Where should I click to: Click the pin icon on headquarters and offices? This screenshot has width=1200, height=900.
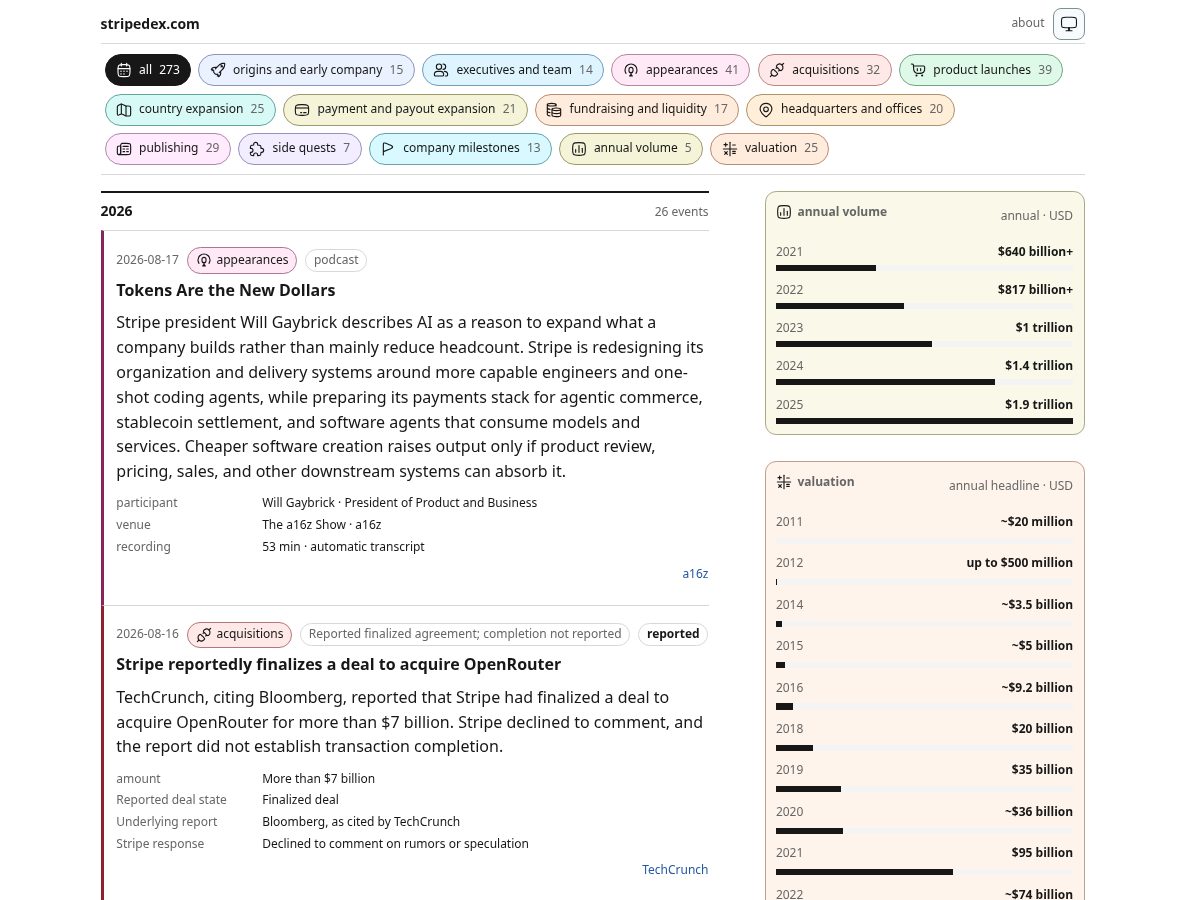pos(766,109)
